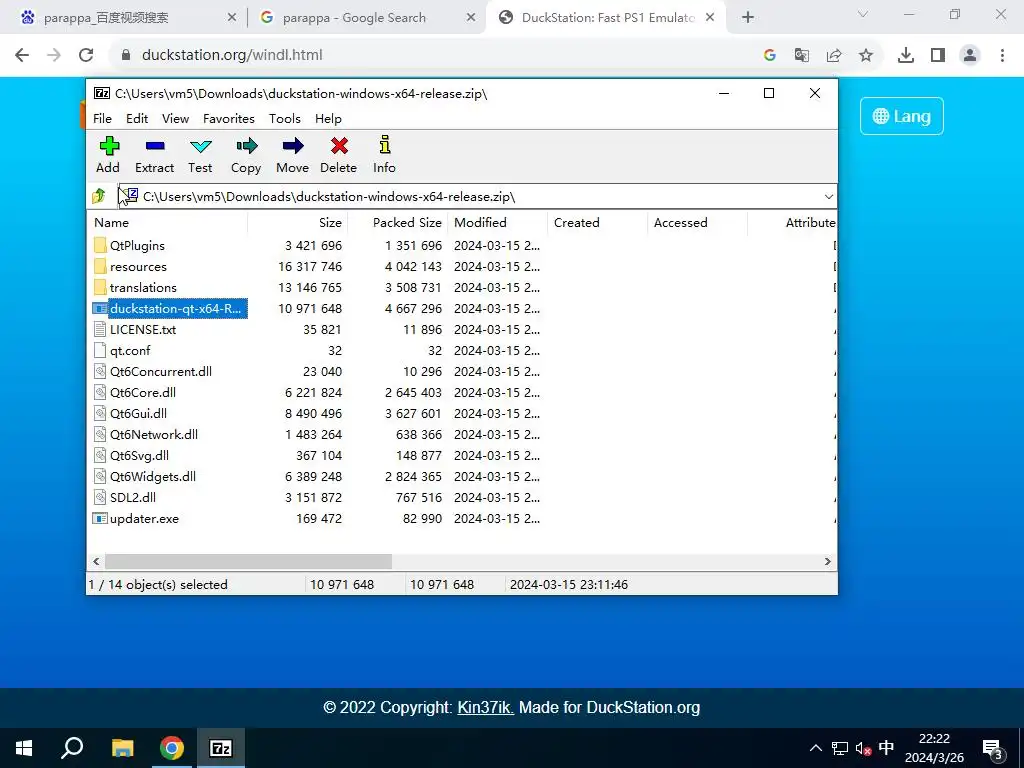The image size is (1024, 768).
Task: Select the SDL2.dll file icon
Action: coord(100,498)
